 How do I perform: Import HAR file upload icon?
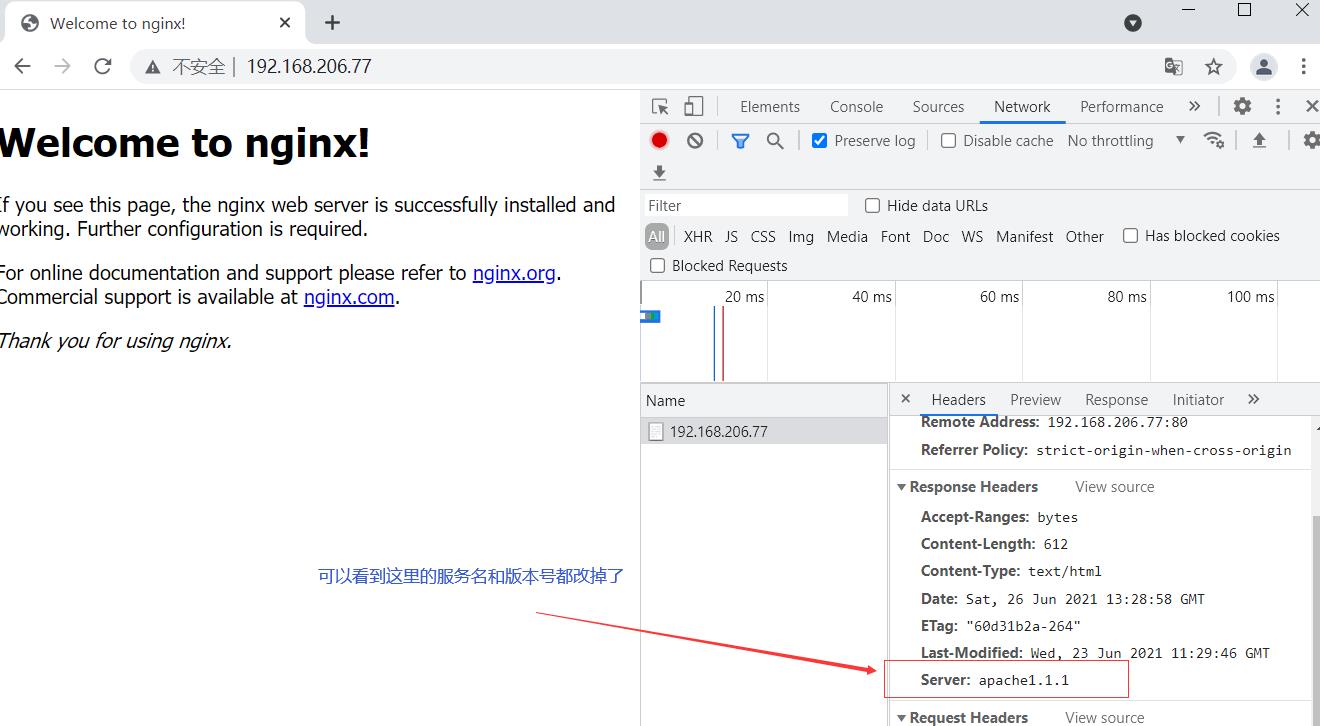pyautogui.click(x=1259, y=140)
